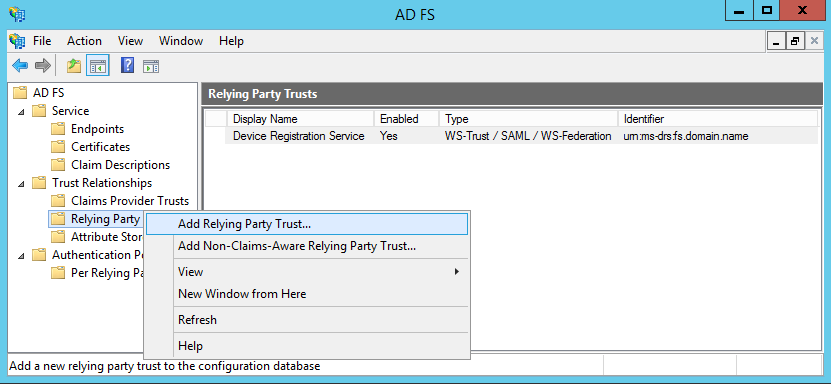Click the Forward arrow toolbar icon
The height and width of the screenshot is (384, 831).
pos(42,66)
